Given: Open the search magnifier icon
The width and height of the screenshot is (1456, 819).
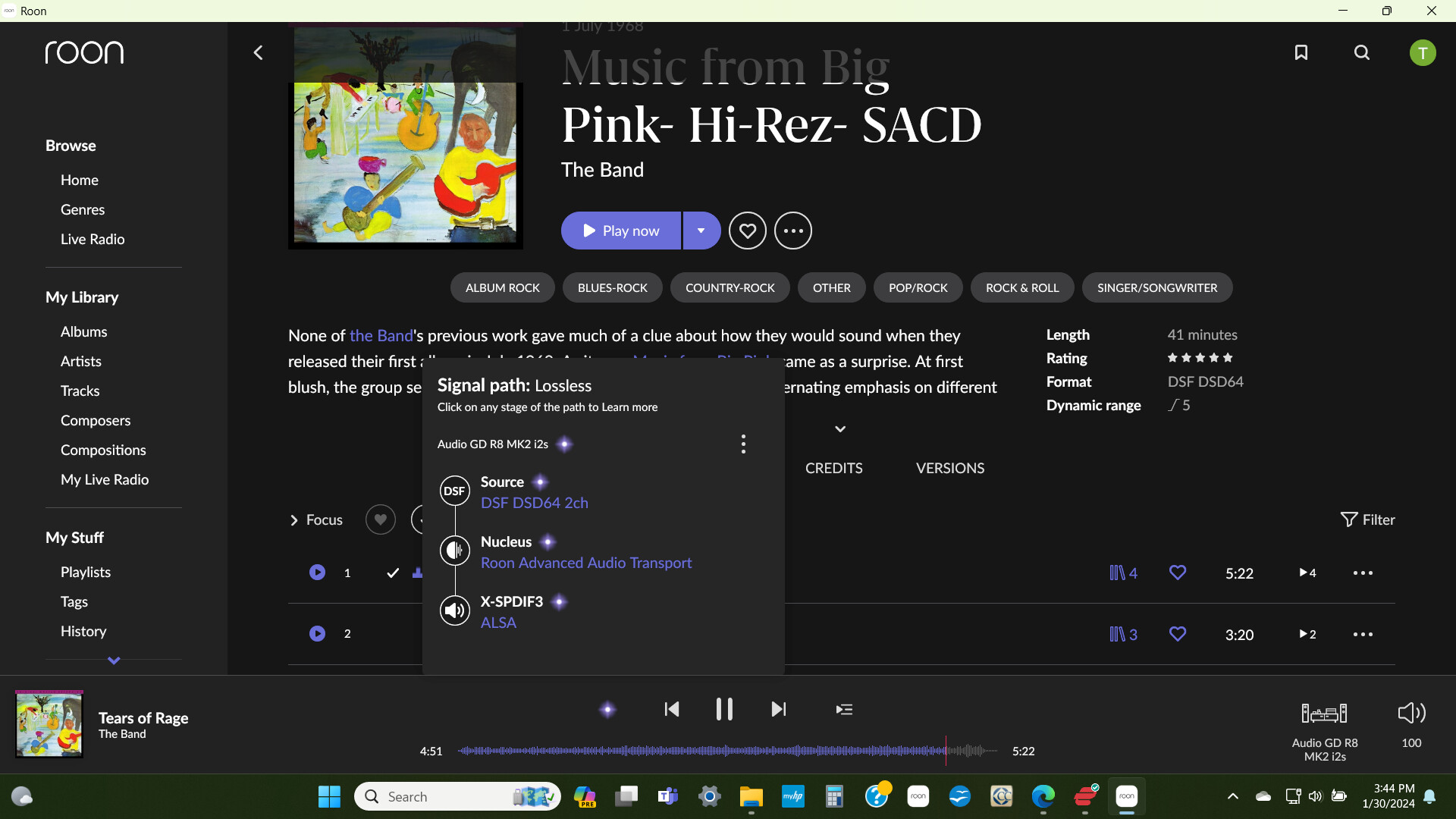Looking at the screenshot, I should (x=1362, y=52).
